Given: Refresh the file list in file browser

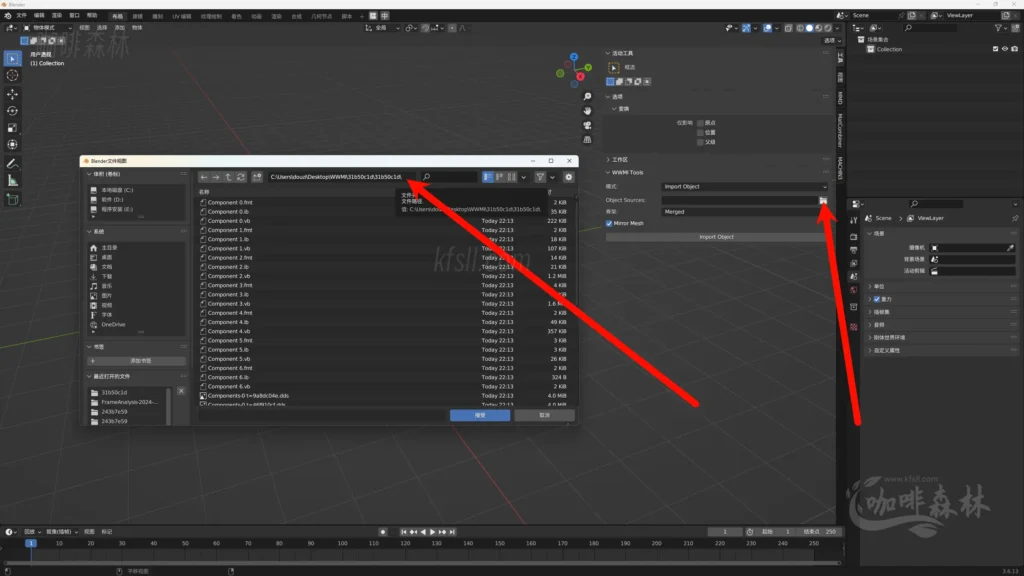Looking at the screenshot, I should 241,177.
